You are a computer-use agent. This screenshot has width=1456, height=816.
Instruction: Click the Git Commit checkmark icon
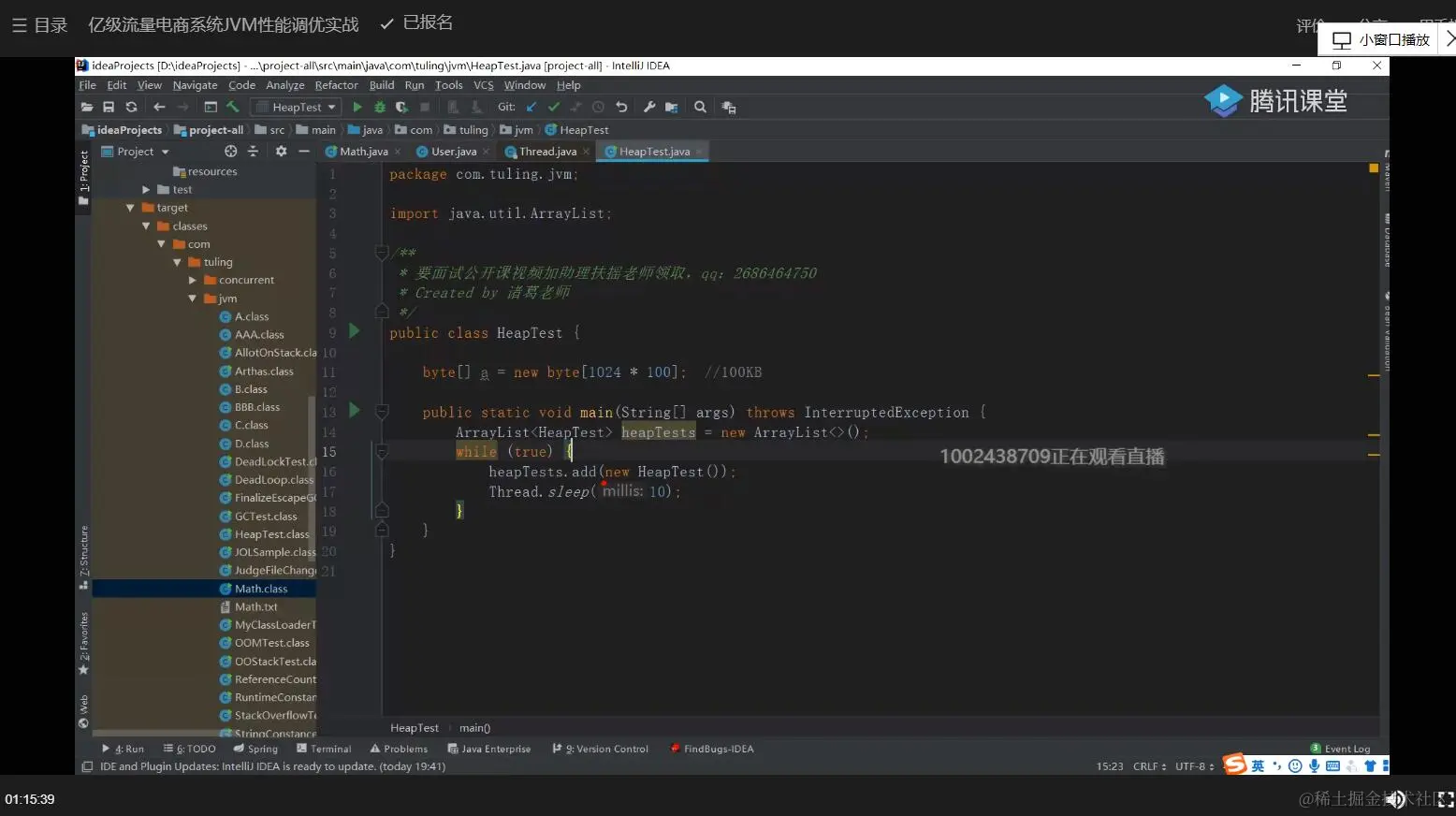point(554,108)
